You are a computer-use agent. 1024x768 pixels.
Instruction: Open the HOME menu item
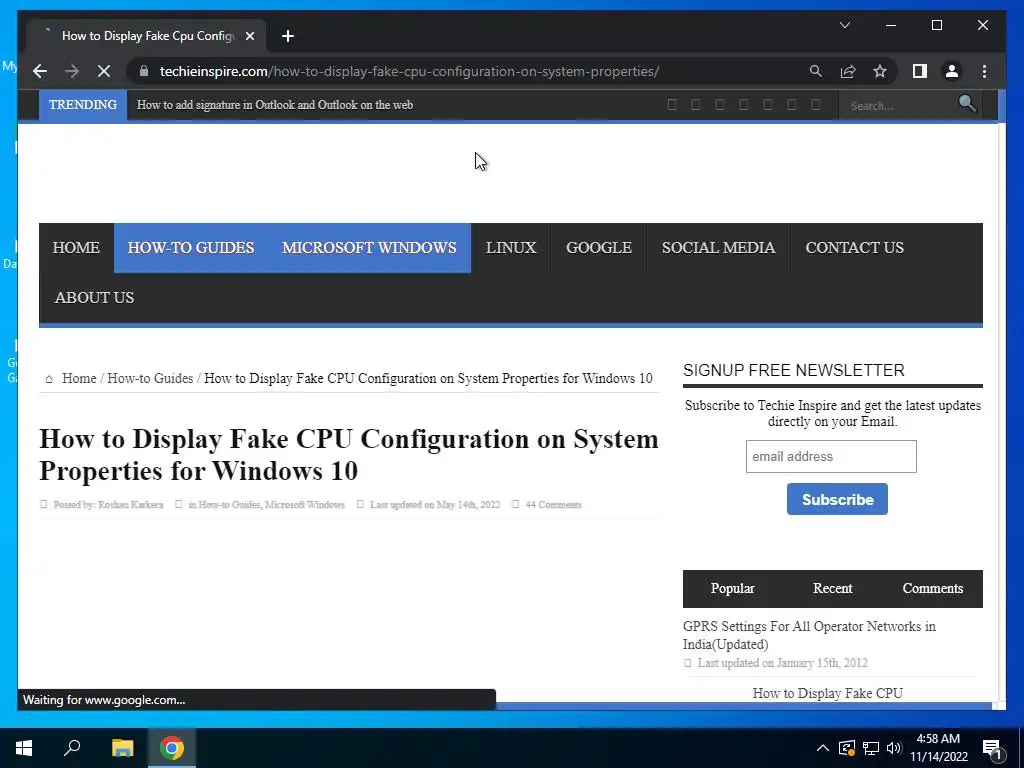pyautogui.click(x=76, y=248)
